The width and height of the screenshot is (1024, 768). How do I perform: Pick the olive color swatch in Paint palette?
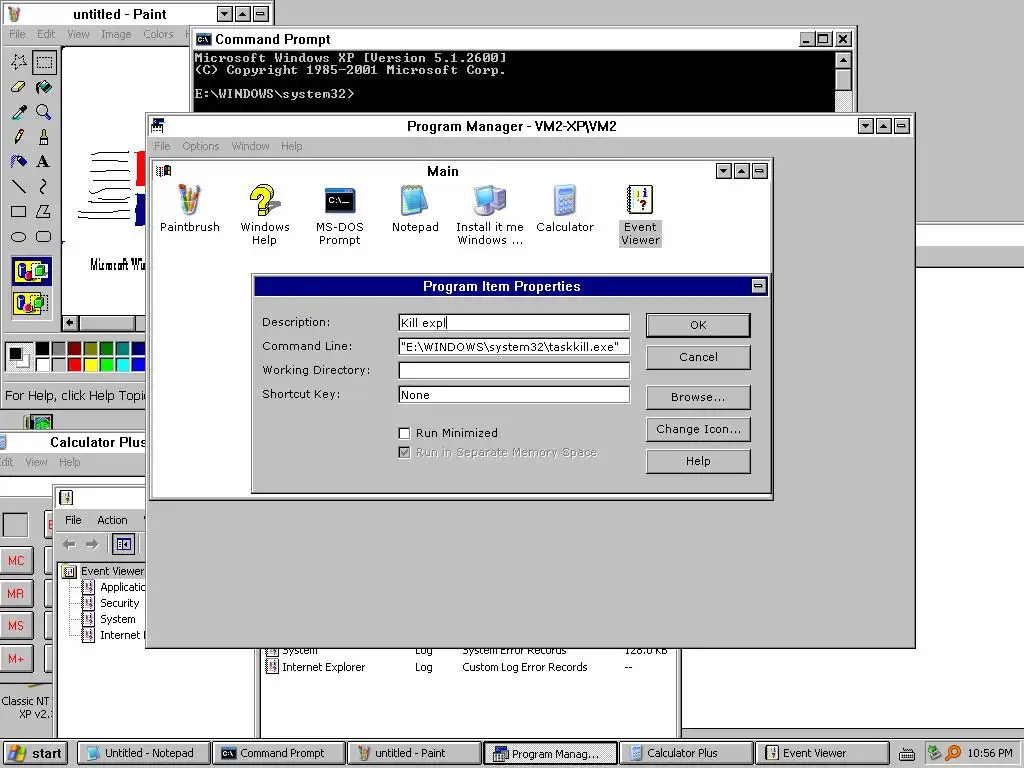(90, 348)
